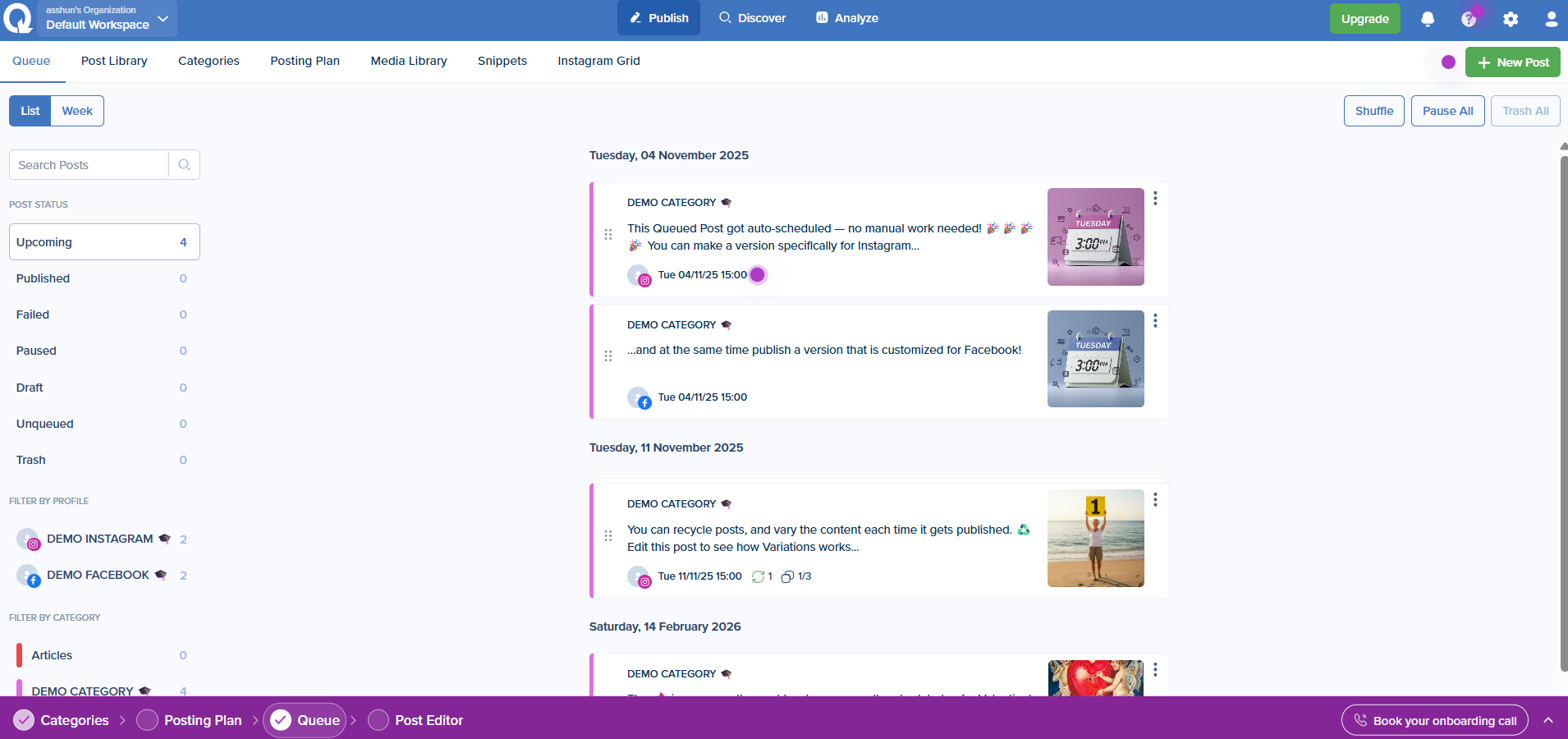Open the settings gear icon

coord(1511,19)
